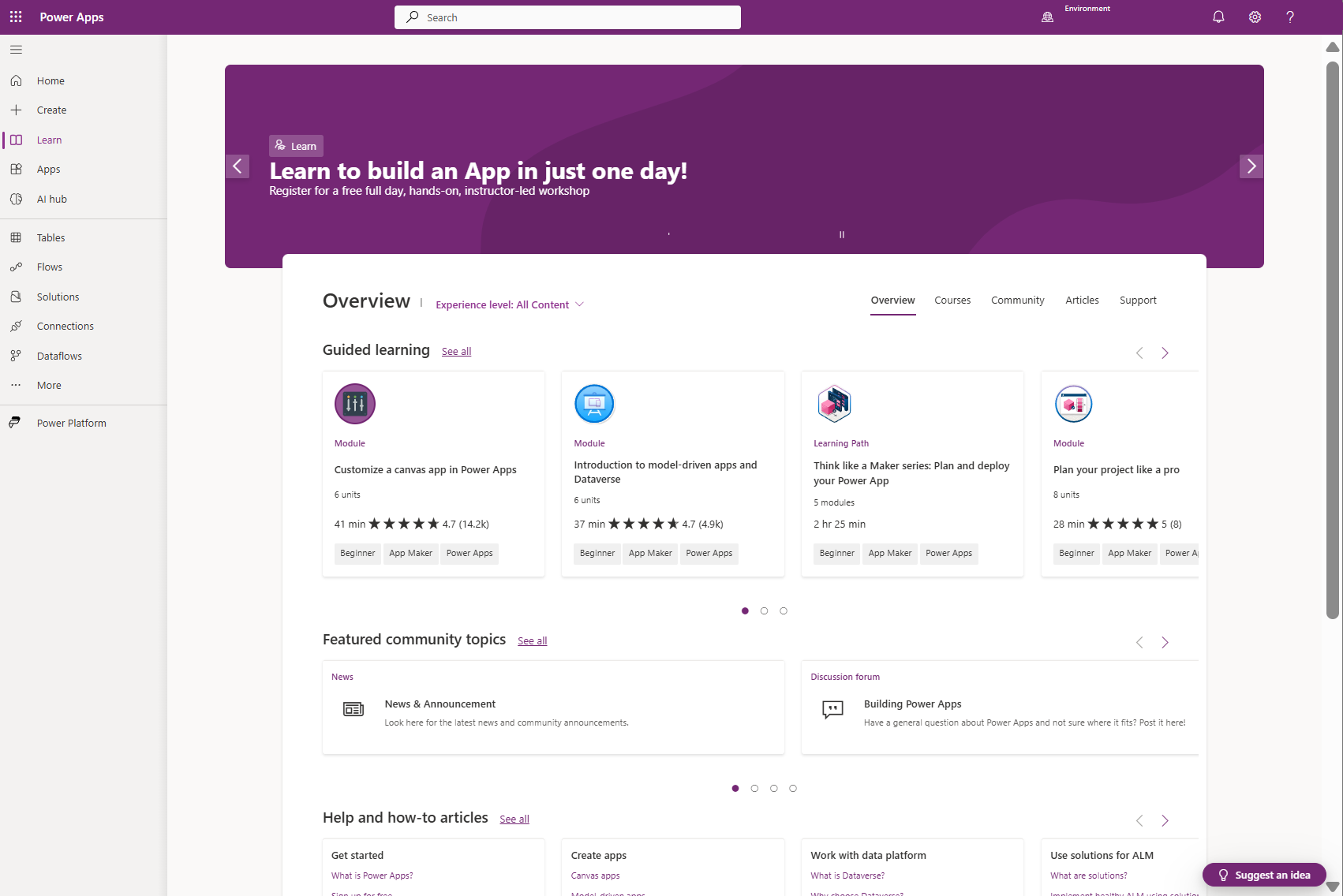Screen dimensions: 1343x896
Task: Open the Create section from sidebar
Action: point(51,110)
